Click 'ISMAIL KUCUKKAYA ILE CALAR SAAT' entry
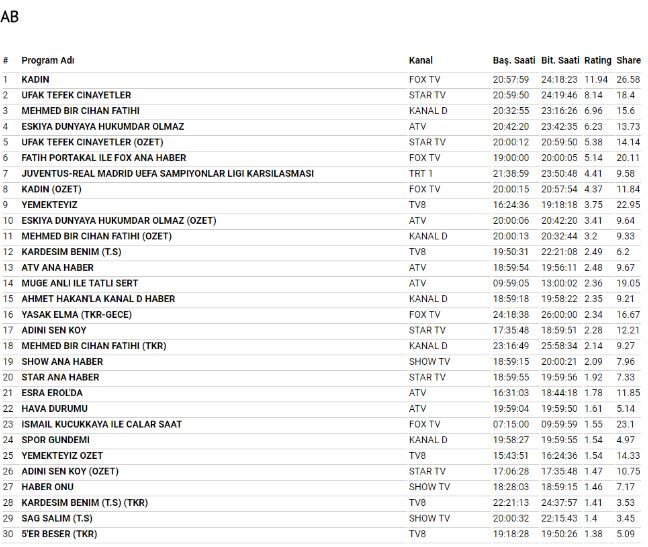The width and height of the screenshot is (648, 547). click(x=102, y=424)
